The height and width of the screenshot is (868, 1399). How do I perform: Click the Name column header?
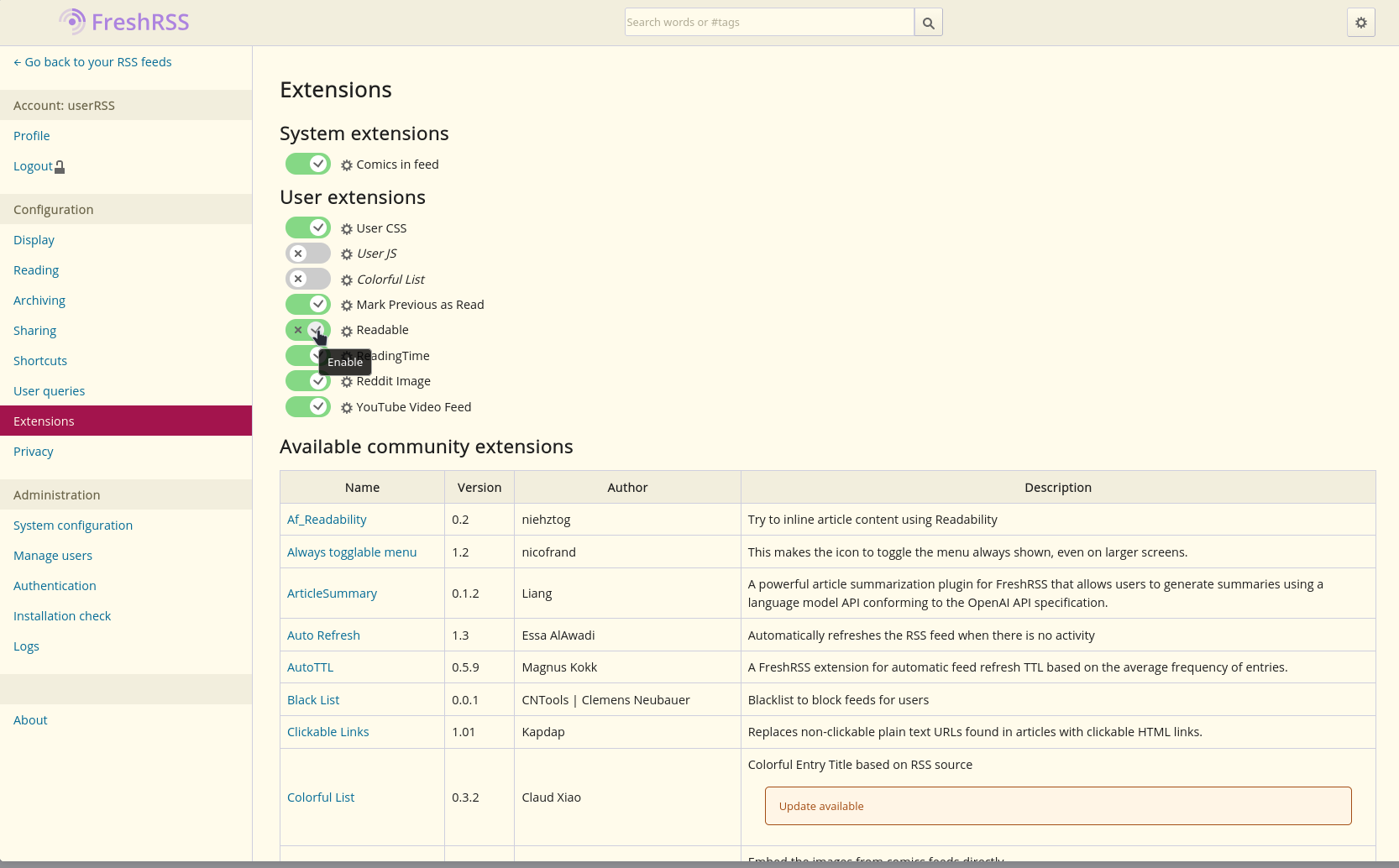click(x=362, y=488)
